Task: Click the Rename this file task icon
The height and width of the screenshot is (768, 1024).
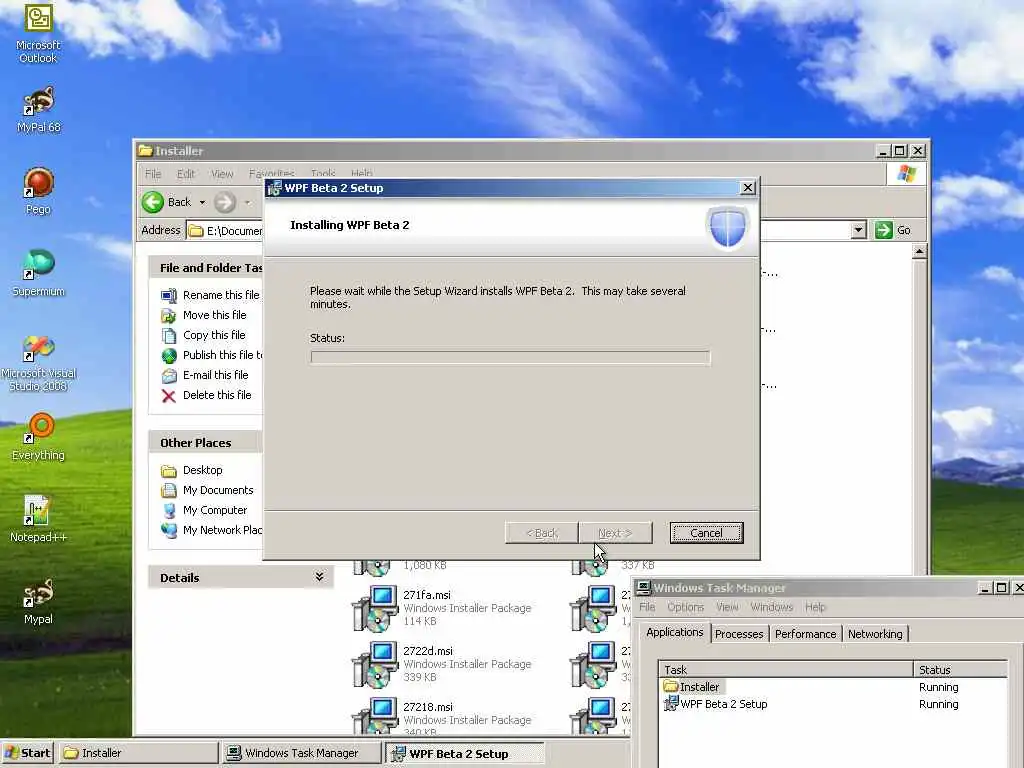Action: click(x=168, y=295)
